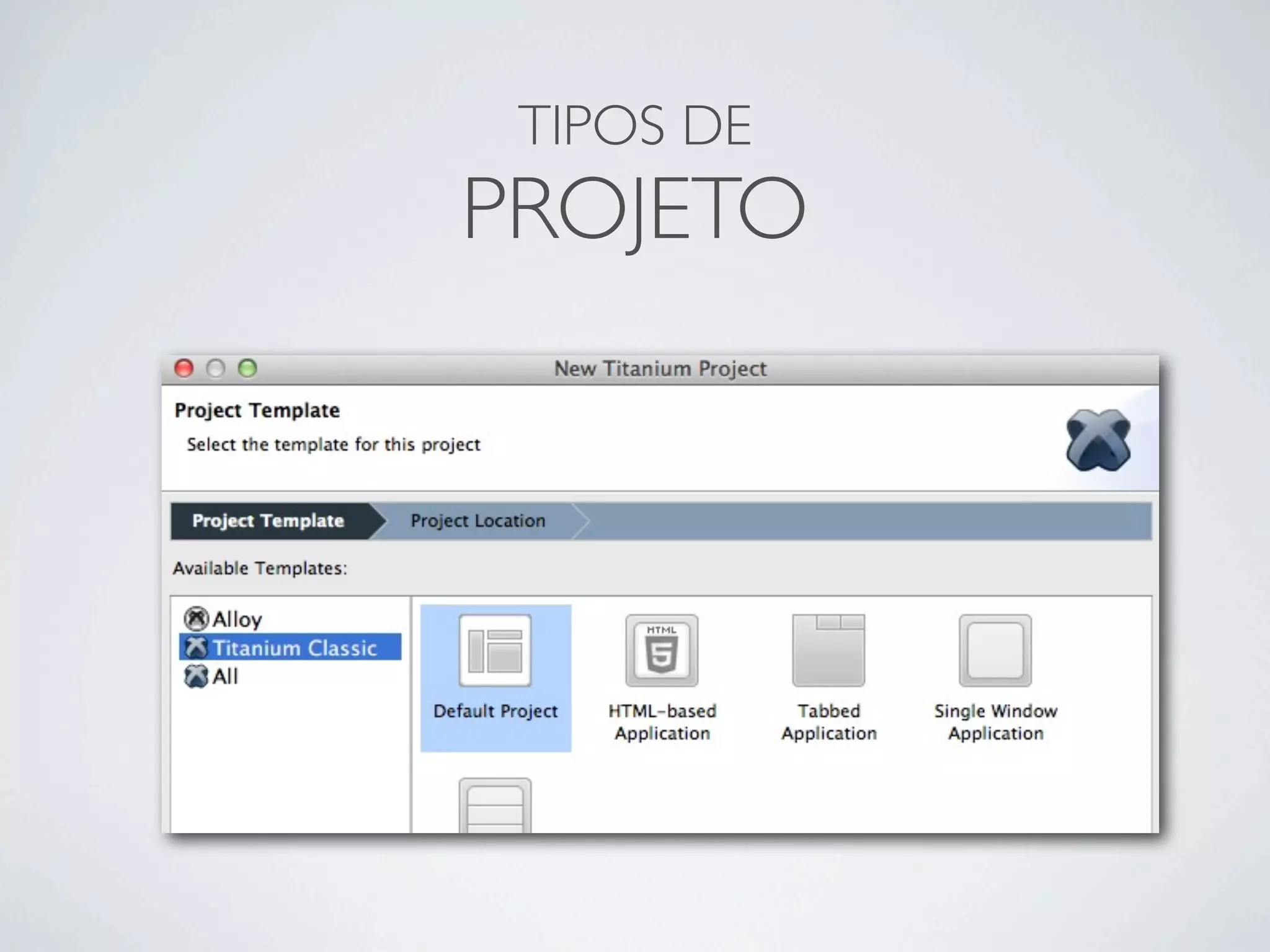Click the Tabbed Application label
This screenshot has height=952, width=1270.
[829, 722]
